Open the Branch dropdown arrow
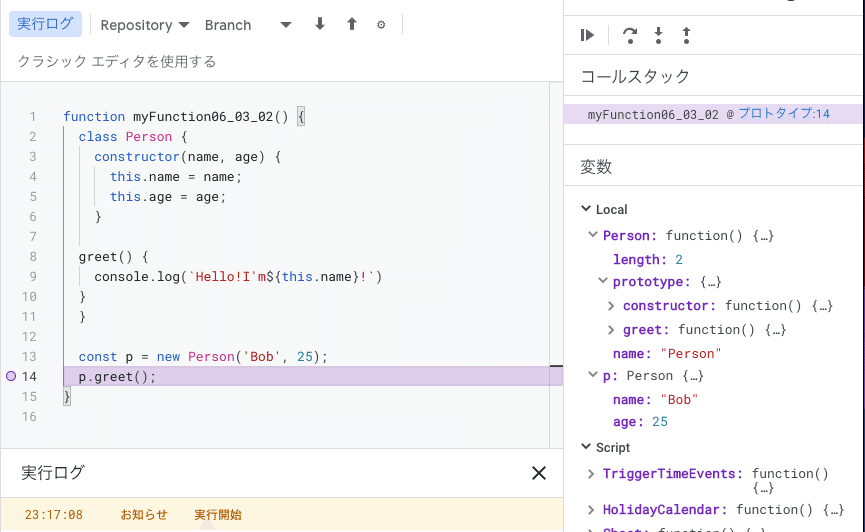The image size is (865, 532). [285, 25]
